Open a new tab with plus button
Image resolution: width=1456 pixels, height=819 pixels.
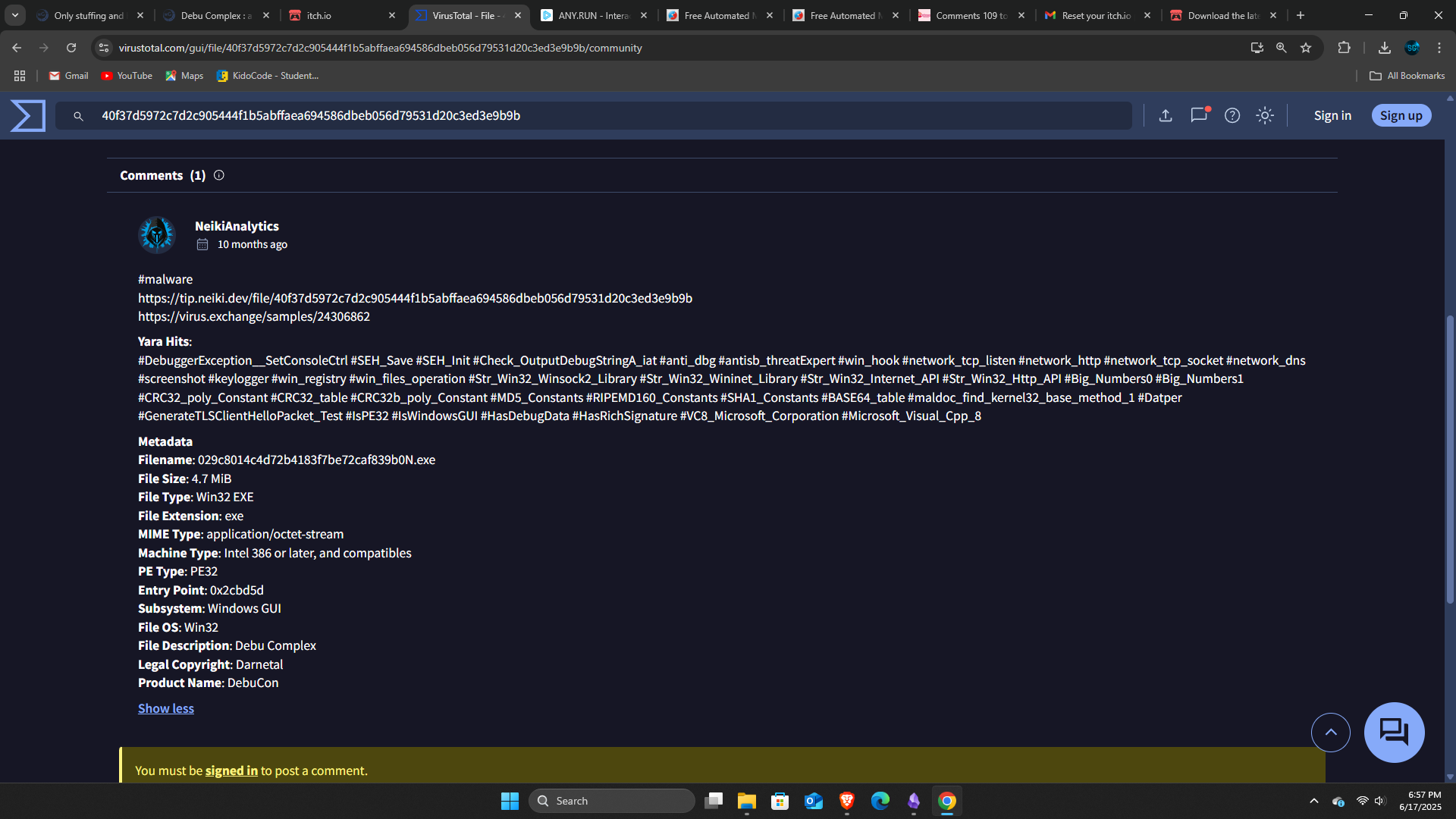tap(1301, 15)
